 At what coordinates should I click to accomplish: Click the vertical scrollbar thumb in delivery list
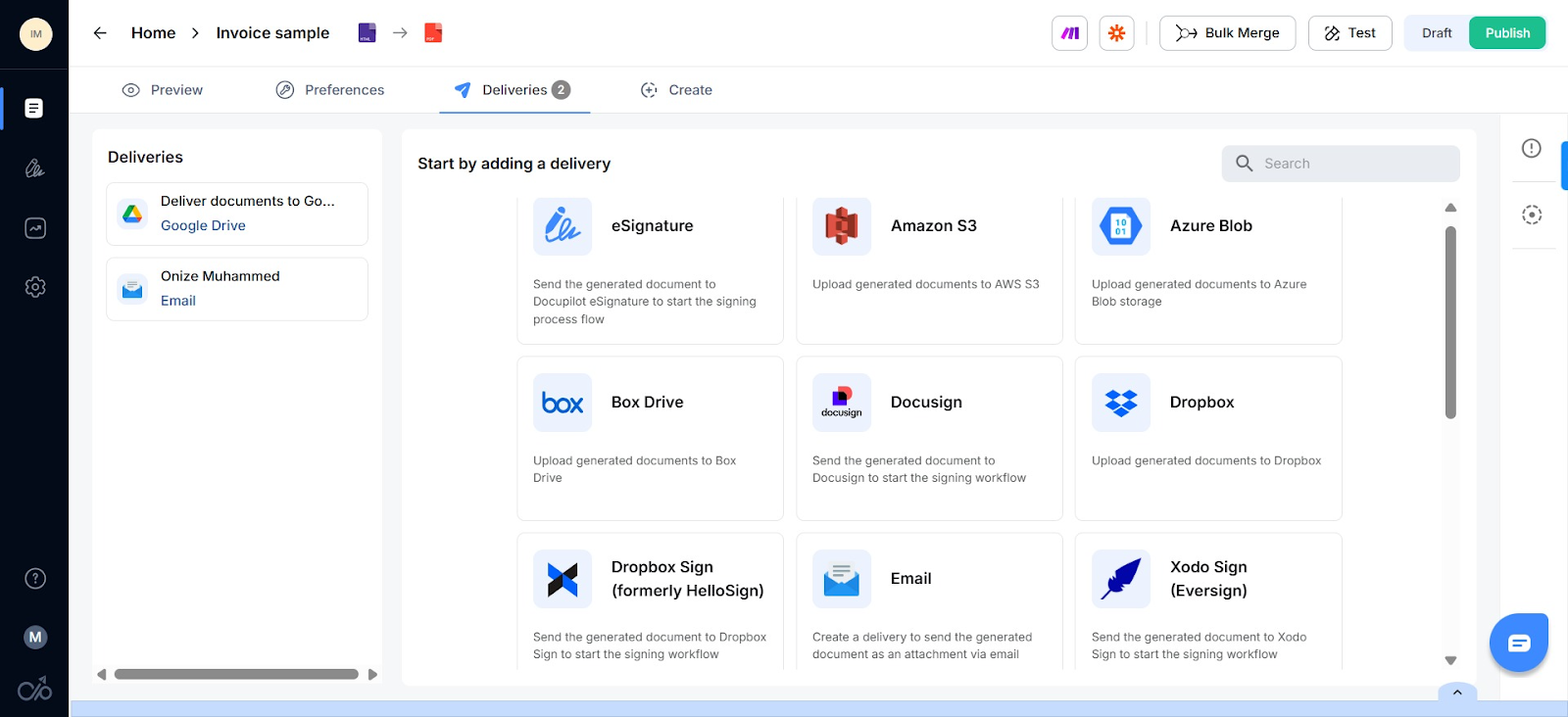[1450, 322]
